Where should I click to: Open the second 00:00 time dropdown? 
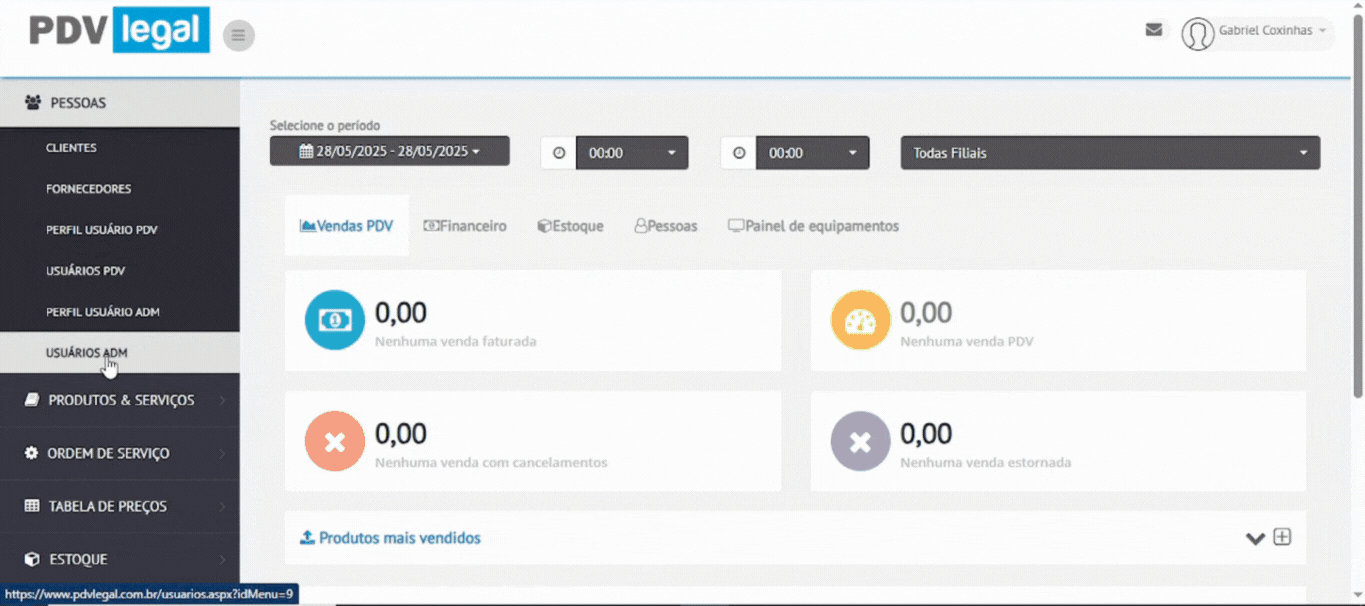811,153
